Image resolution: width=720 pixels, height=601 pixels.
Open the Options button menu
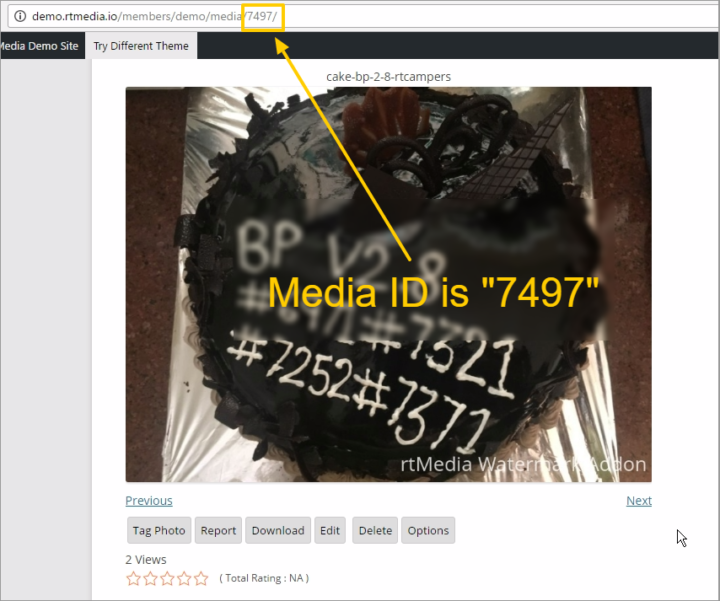(x=428, y=530)
